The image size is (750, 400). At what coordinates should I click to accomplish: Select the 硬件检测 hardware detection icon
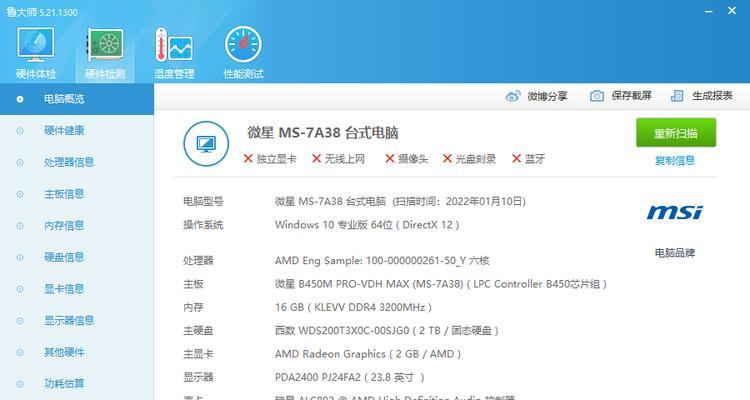(105, 45)
